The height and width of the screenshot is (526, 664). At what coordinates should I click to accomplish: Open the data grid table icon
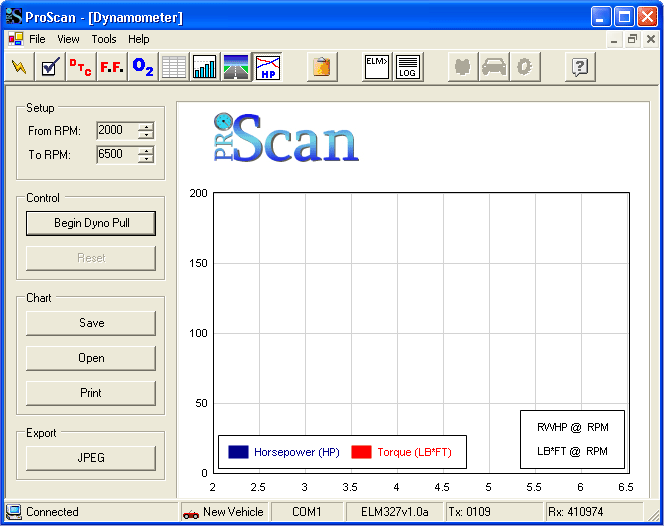tap(174, 67)
